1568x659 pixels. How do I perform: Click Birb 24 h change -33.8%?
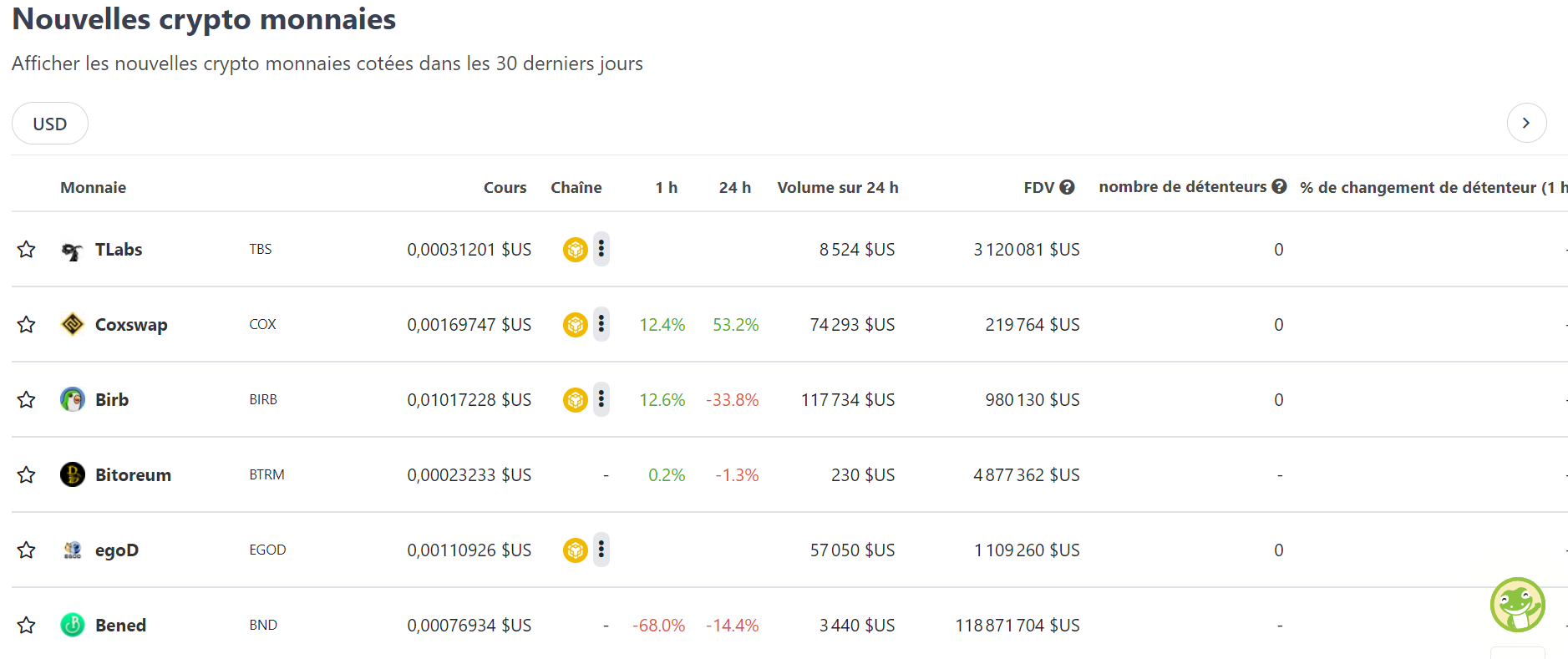pos(733,399)
